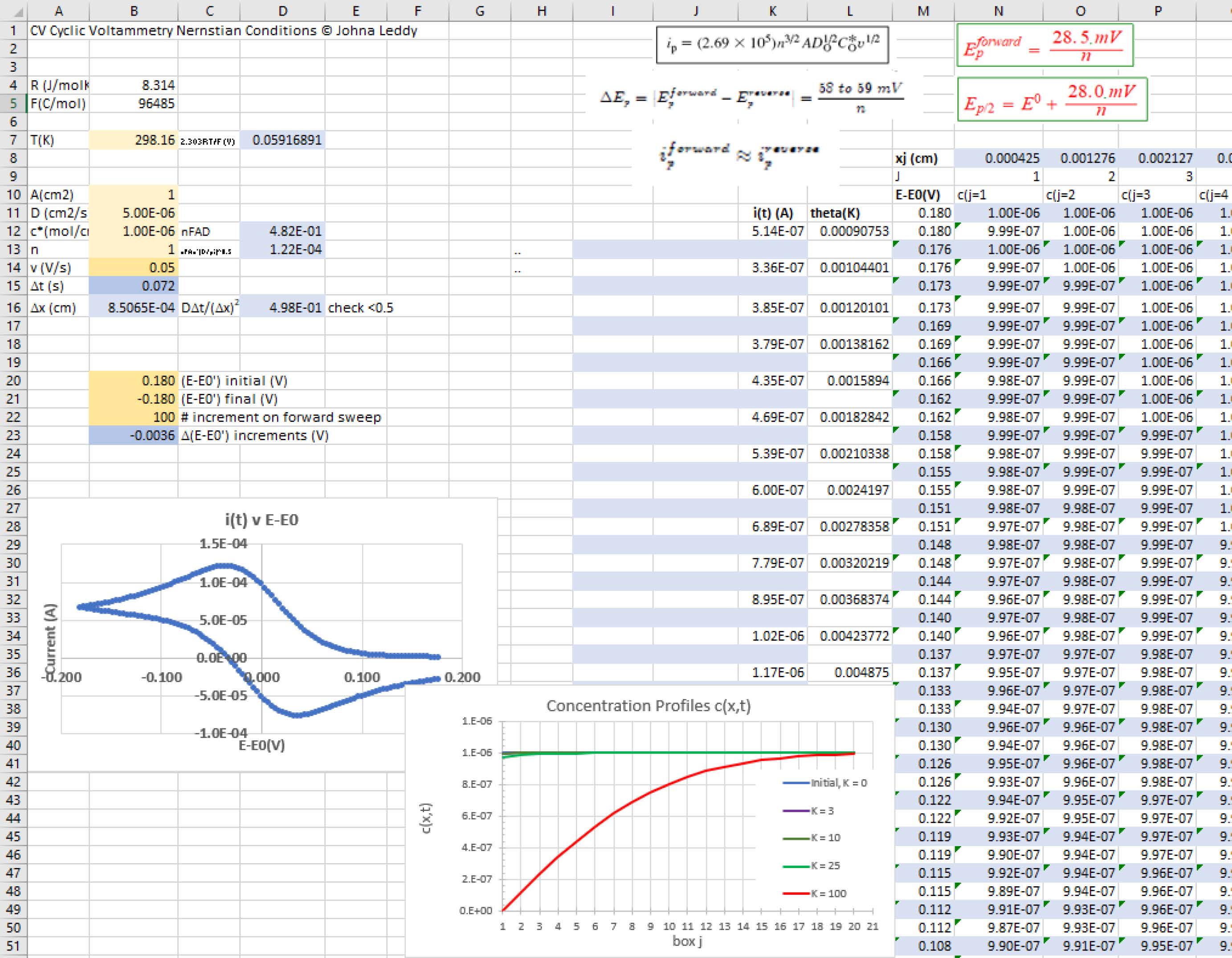Click the Initial, K = 0 legend entry
The image size is (1232, 958).
click(825, 782)
